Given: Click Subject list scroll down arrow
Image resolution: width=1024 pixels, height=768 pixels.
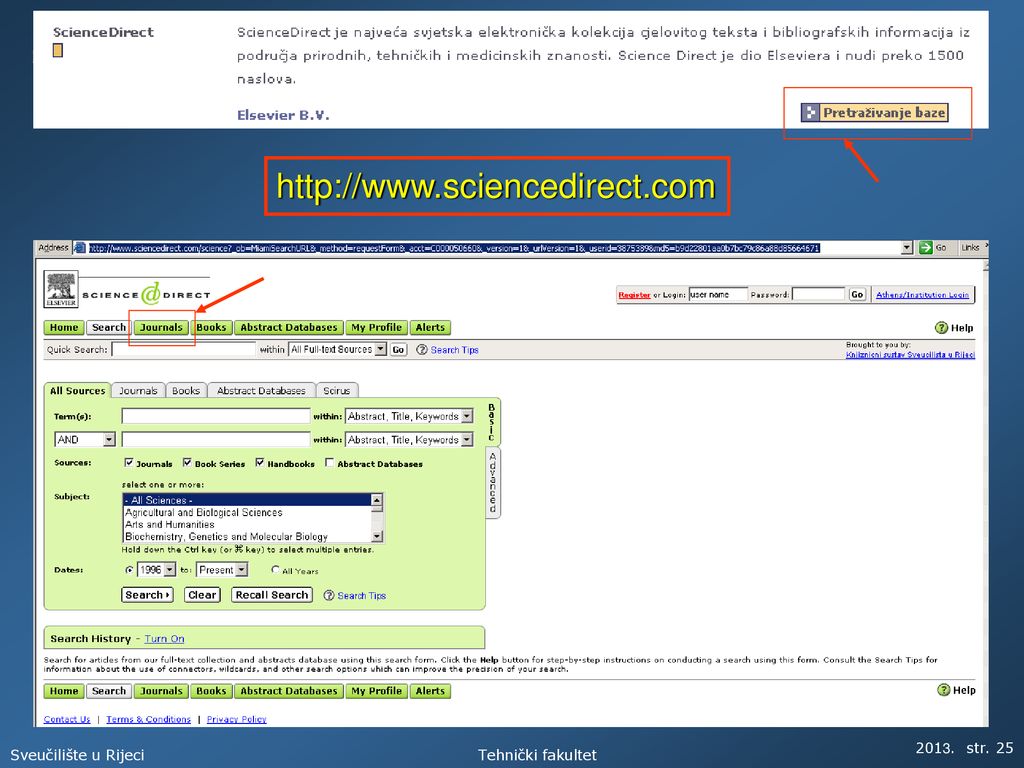Looking at the screenshot, I should [x=377, y=536].
